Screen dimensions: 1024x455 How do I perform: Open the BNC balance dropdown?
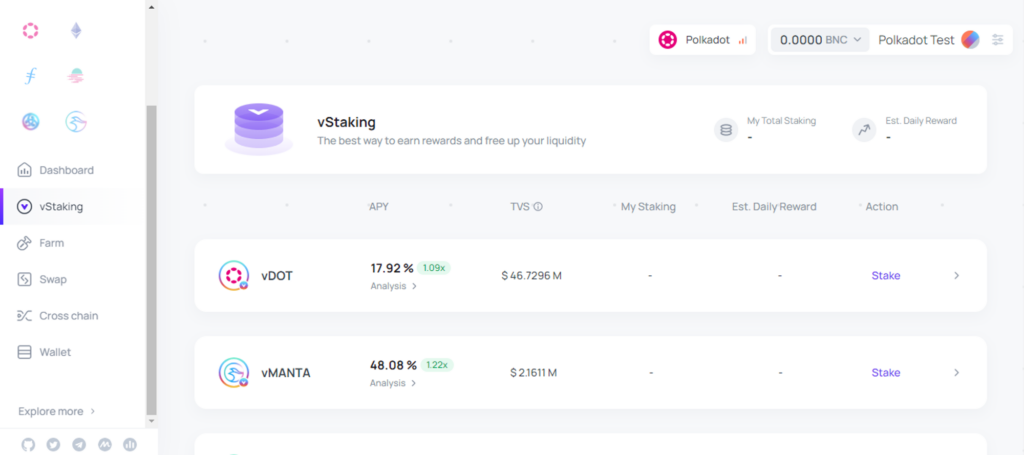pos(820,40)
